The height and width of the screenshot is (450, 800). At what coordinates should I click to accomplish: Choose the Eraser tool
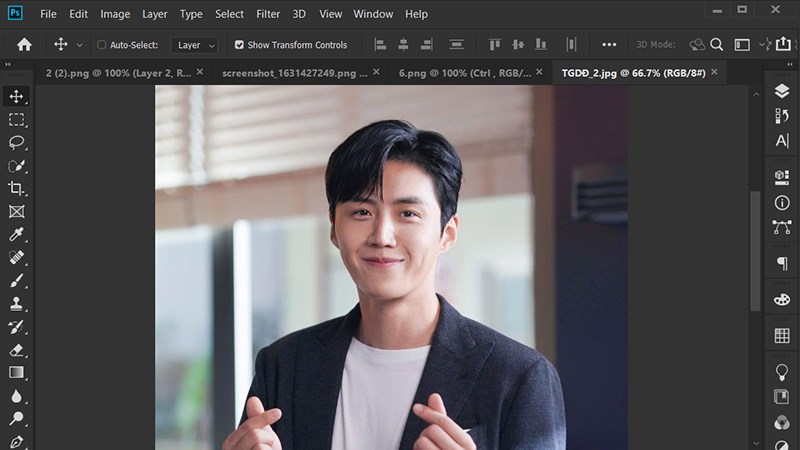pyautogui.click(x=16, y=349)
